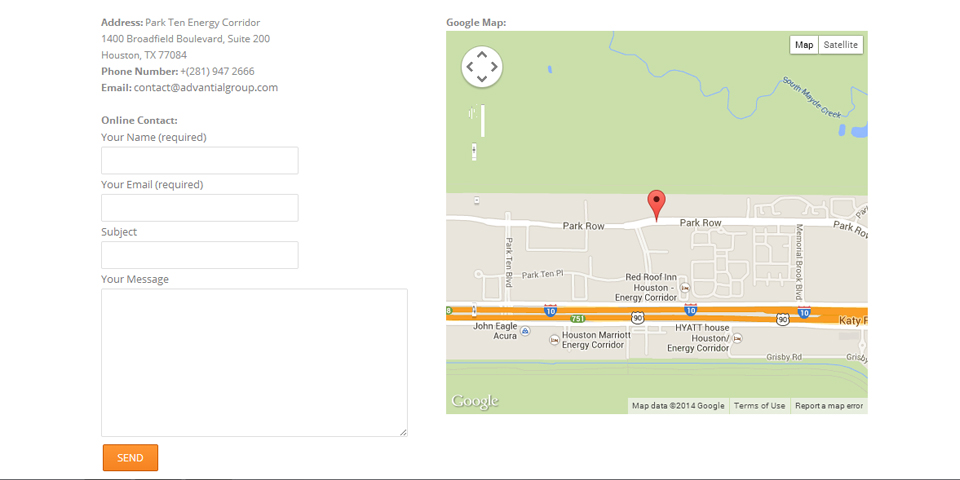Select the Map view tab

804,45
